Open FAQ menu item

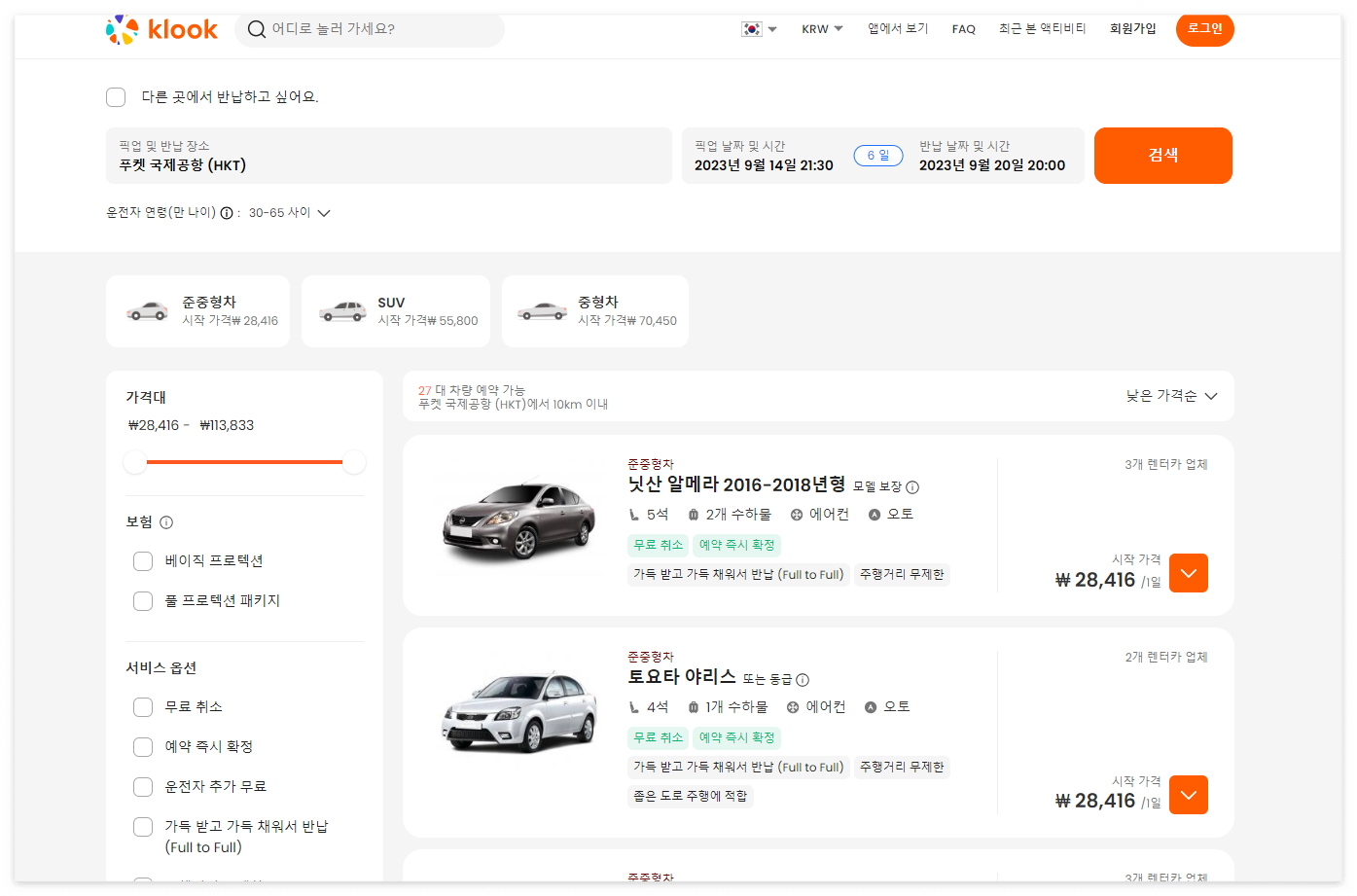[x=964, y=29]
